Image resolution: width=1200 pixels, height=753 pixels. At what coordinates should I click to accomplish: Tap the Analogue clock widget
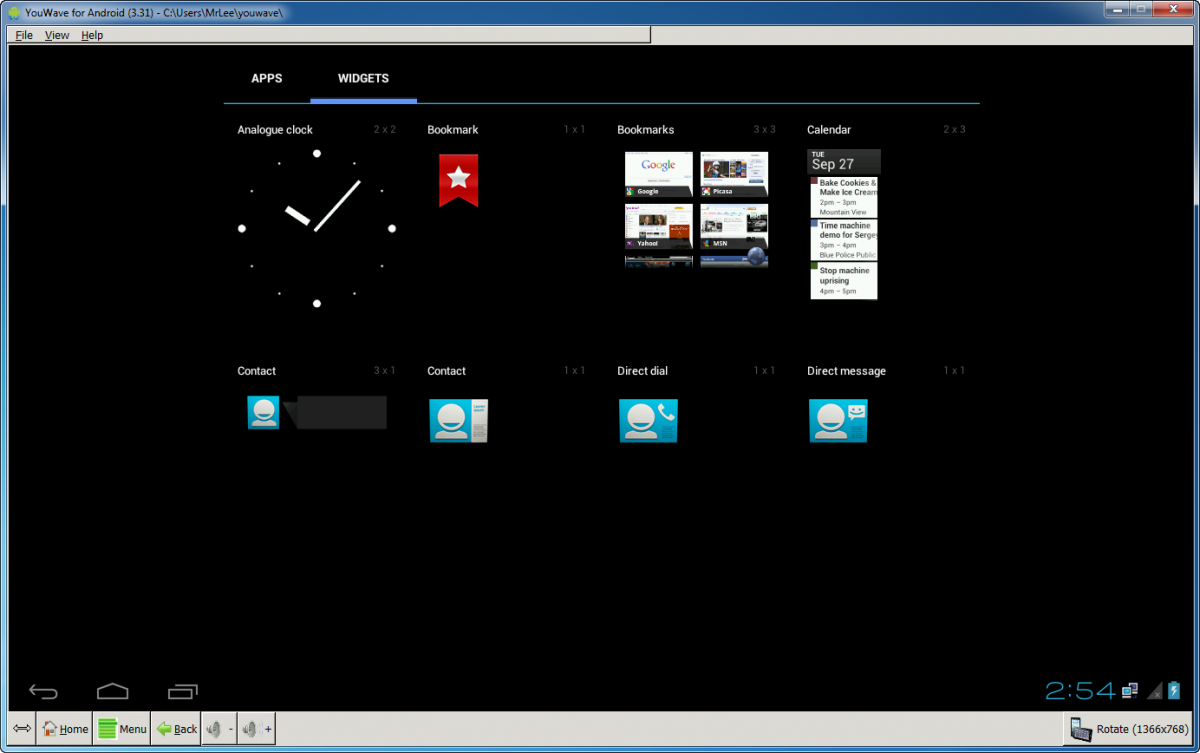(316, 228)
